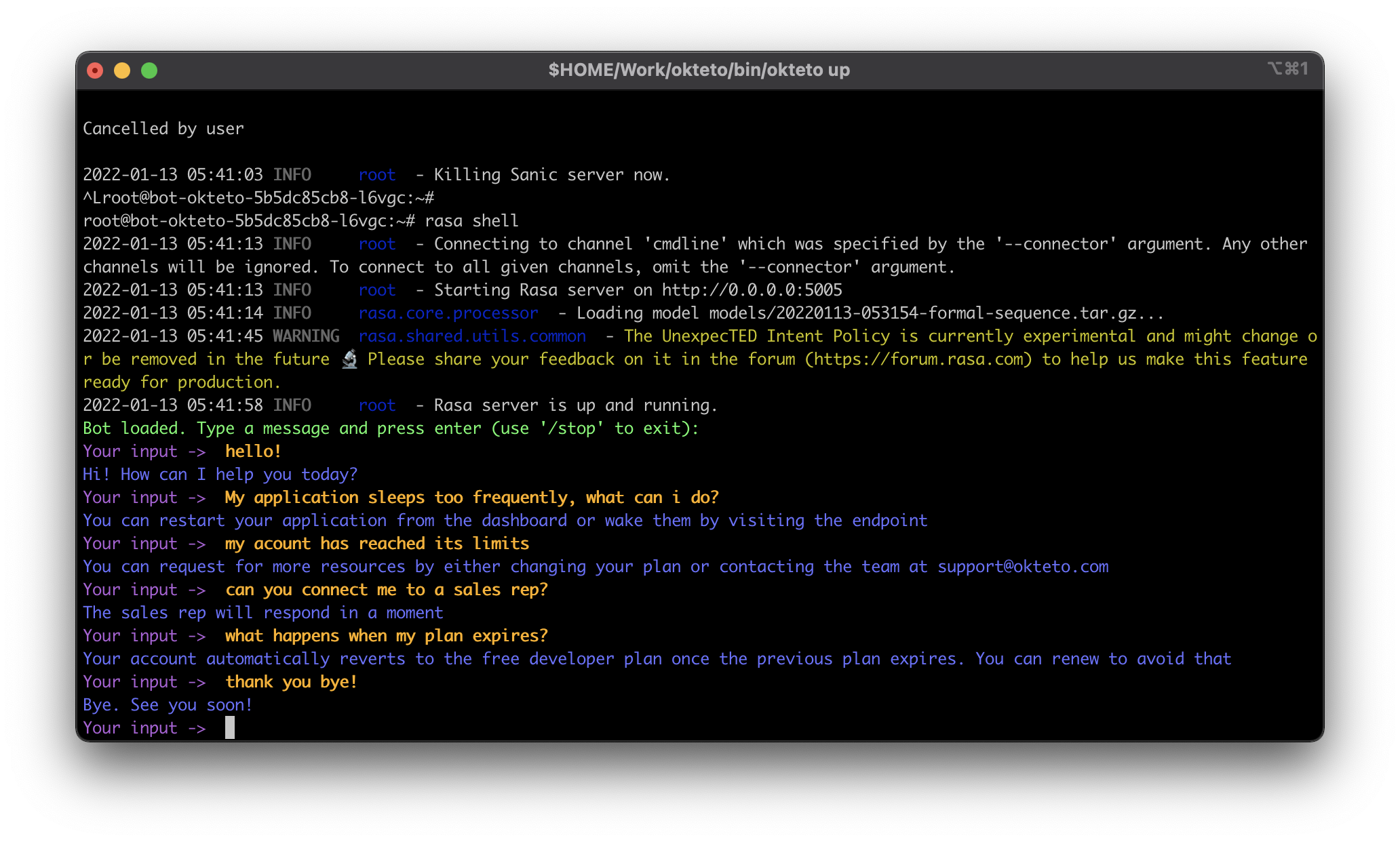
Task: Click bot reply 'Hi! How can I help you today?'
Action: (x=220, y=475)
